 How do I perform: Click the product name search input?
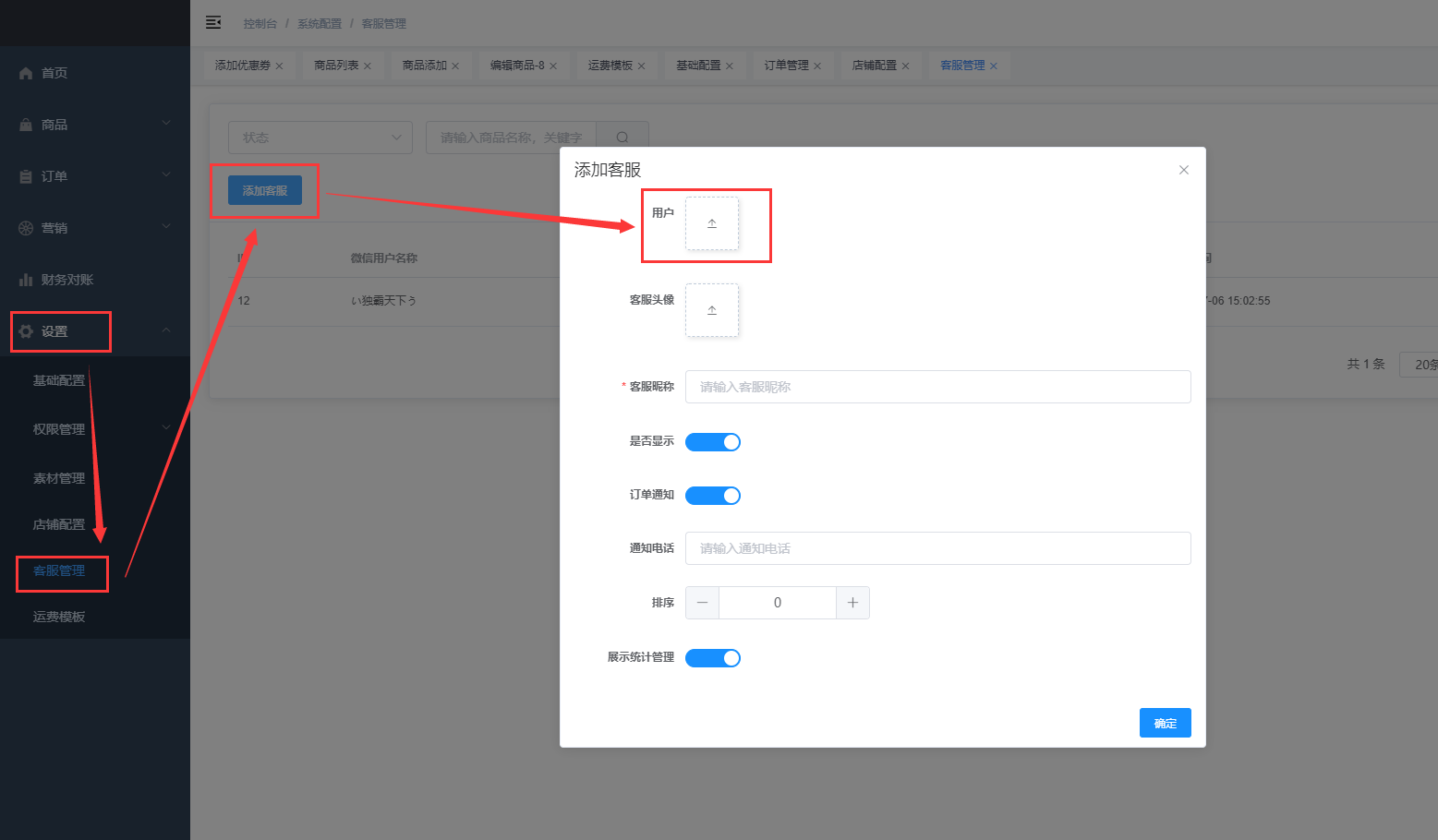(512, 138)
